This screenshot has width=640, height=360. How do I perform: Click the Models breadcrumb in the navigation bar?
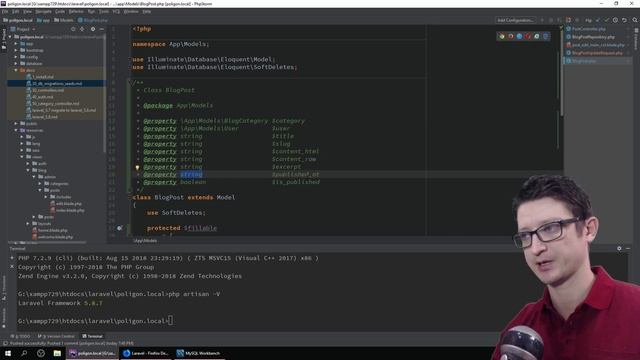coord(64,20)
